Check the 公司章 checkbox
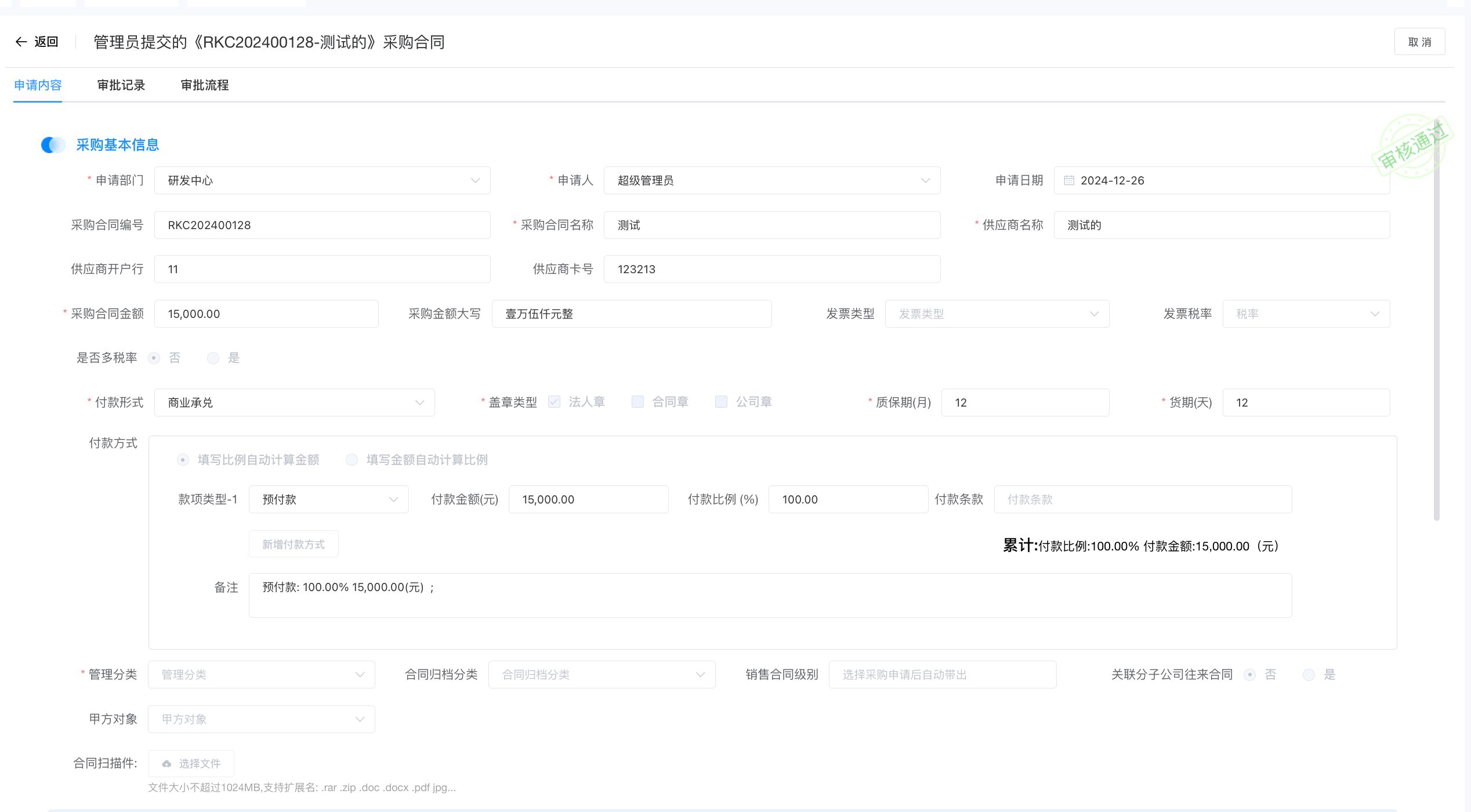This screenshot has width=1471, height=812. point(721,402)
